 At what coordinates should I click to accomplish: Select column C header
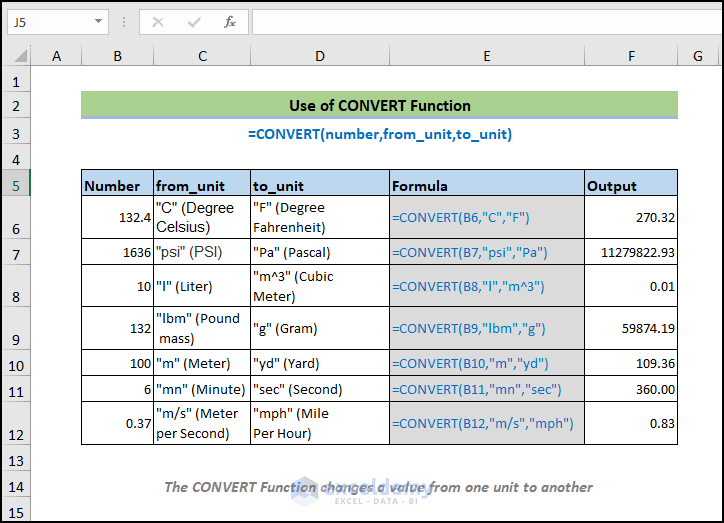point(202,56)
